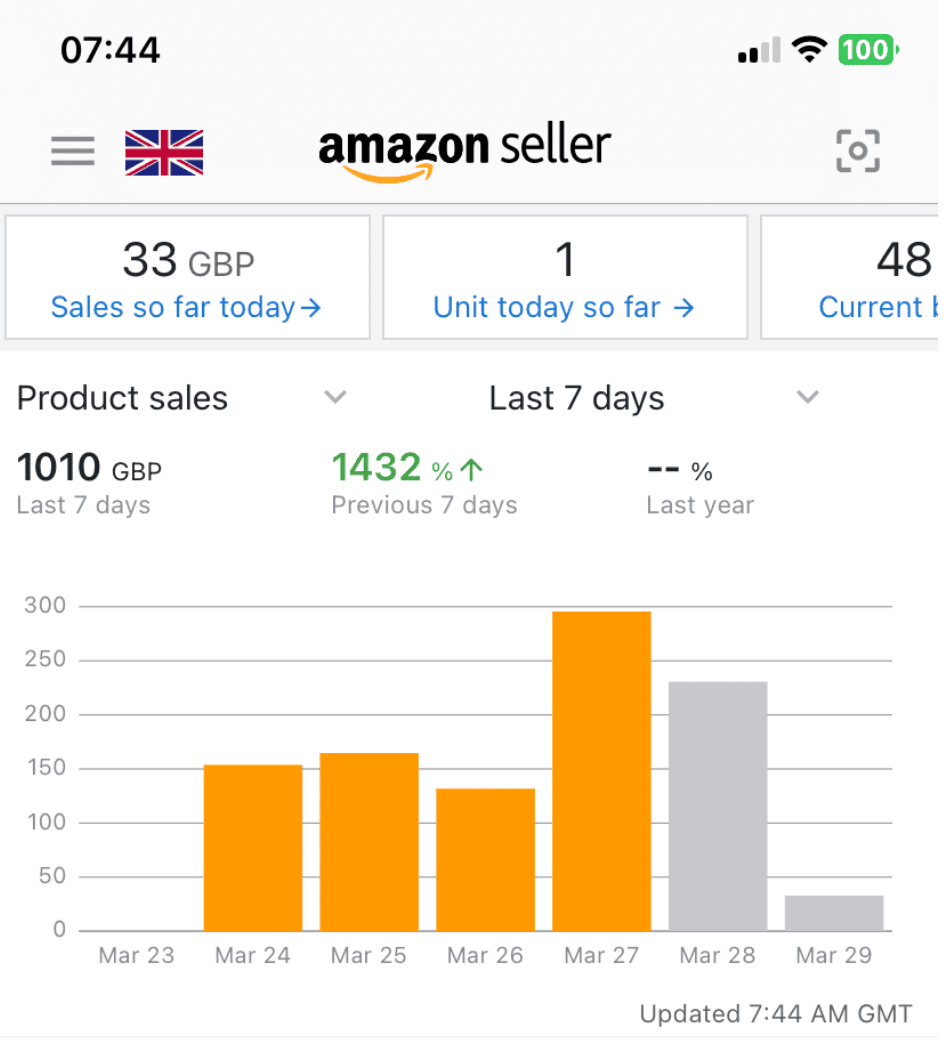Tap the amazon seller logo
This screenshot has height=1038, width=944.
click(x=464, y=151)
